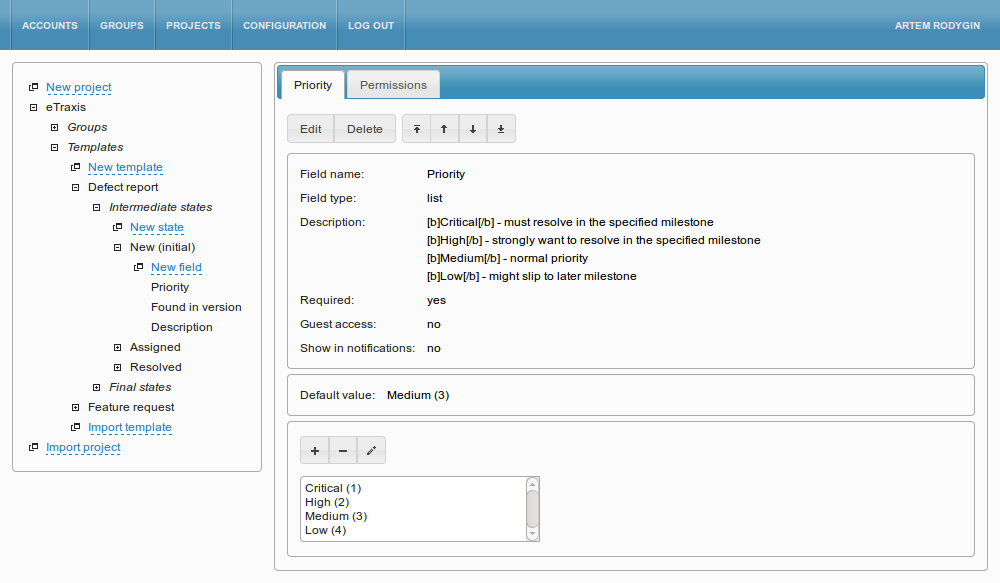Edit list item with pencil button
The image size is (1000, 583).
click(371, 451)
